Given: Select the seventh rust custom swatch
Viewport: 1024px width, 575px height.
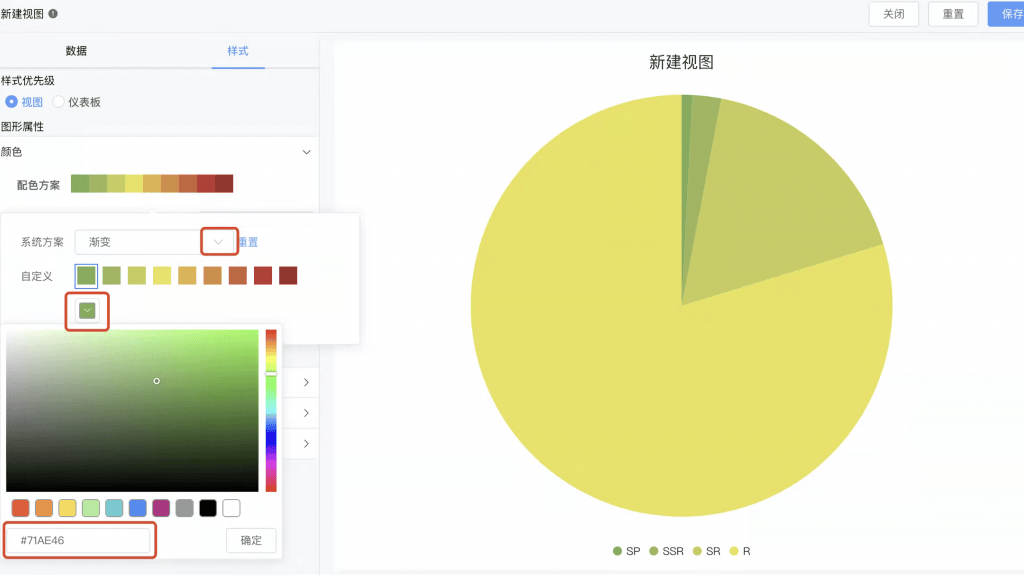Looking at the screenshot, I should pyautogui.click(x=238, y=276).
